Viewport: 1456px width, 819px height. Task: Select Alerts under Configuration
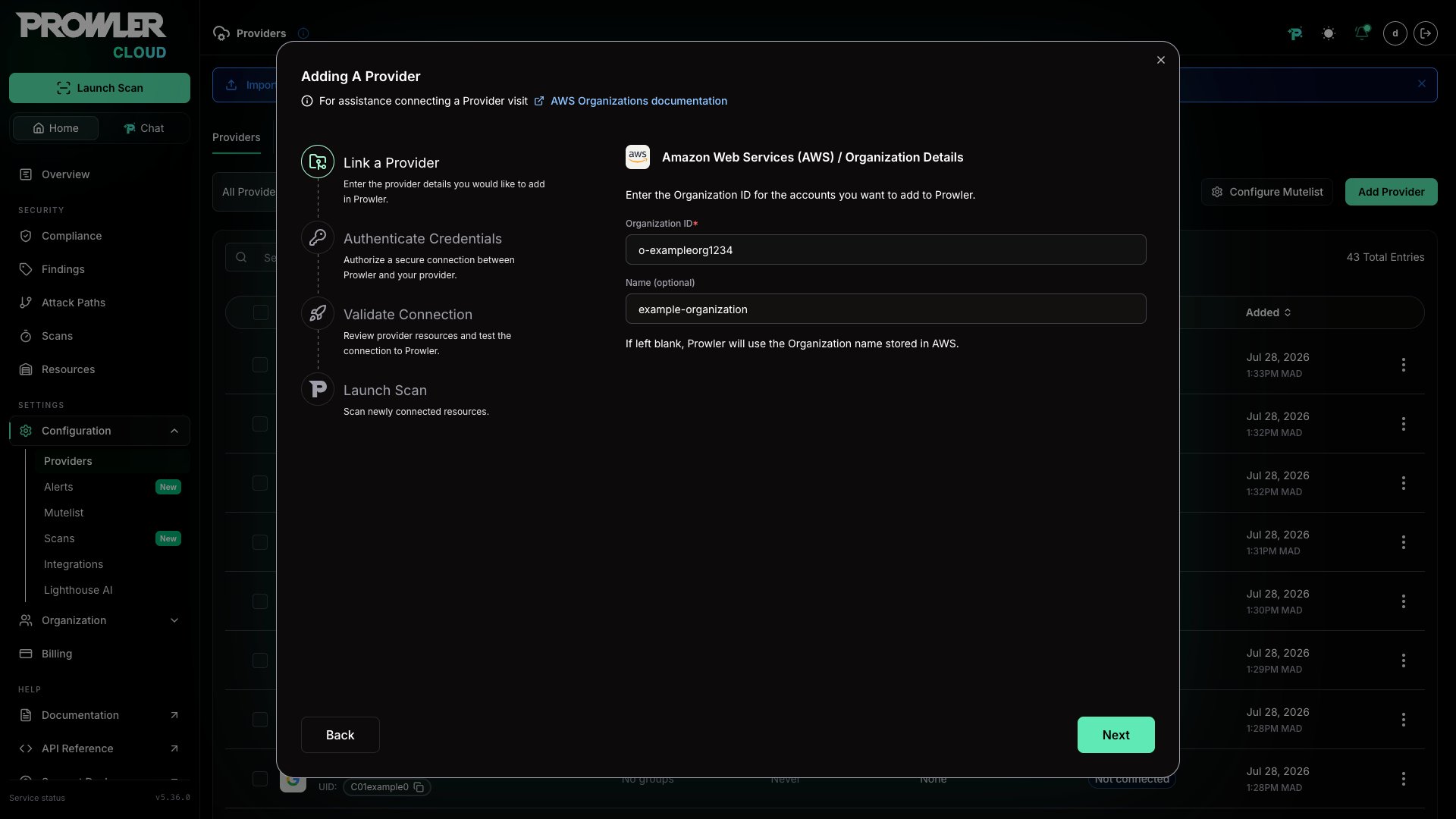click(58, 487)
